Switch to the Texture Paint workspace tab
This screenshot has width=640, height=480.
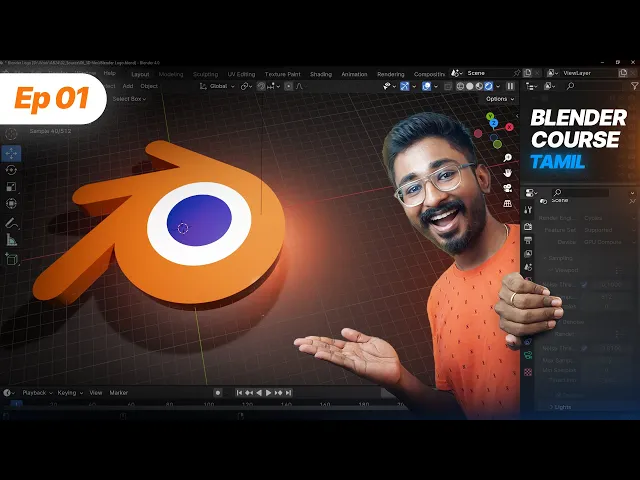[282, 74]
